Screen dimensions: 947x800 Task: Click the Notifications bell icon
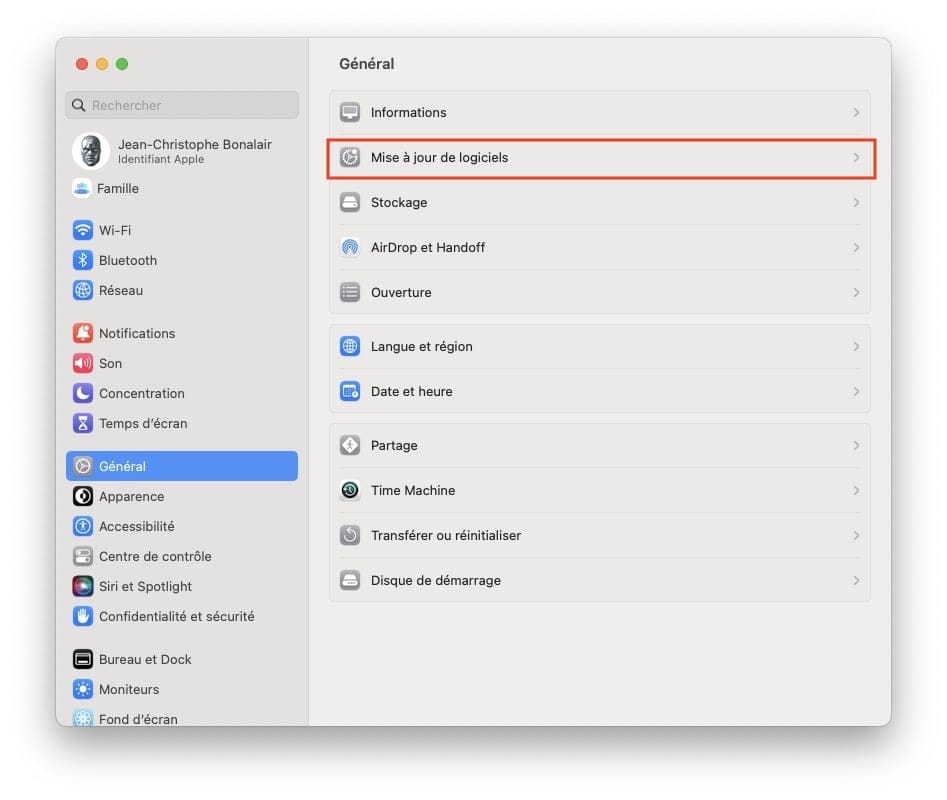coord(83,333)
